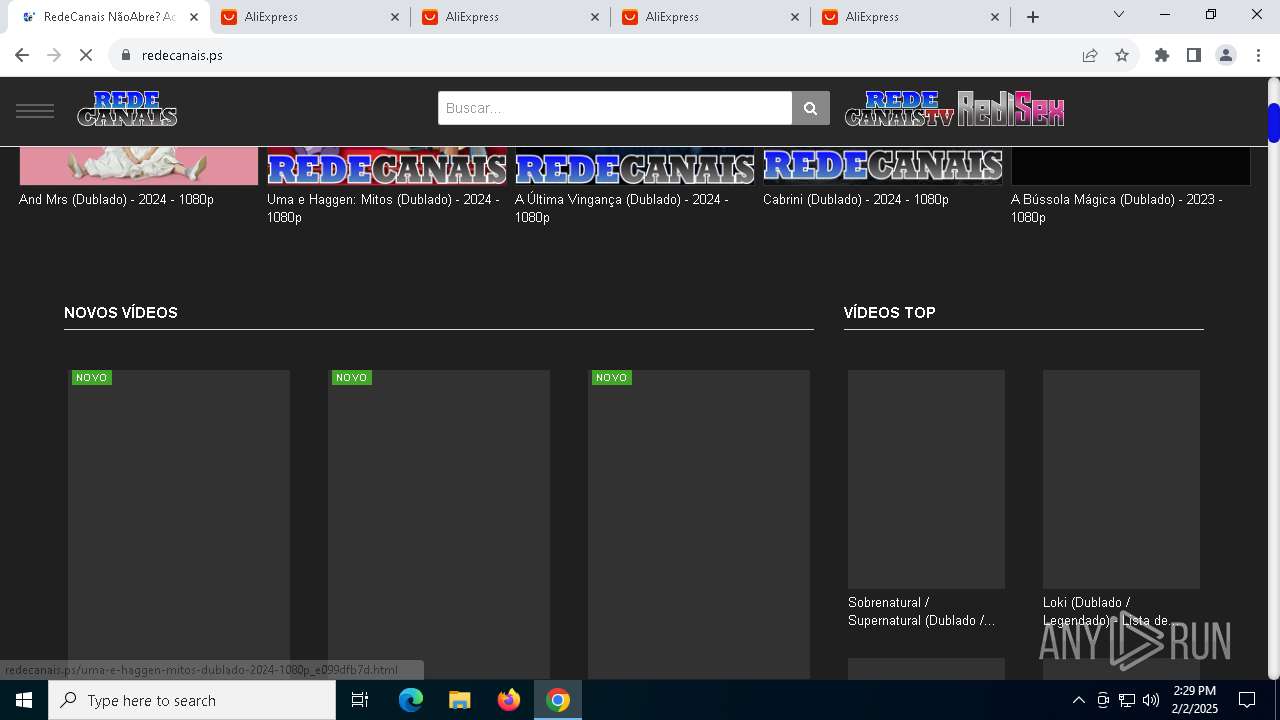The height and width of the screenshot is (720, 1280).
Task: Close the first AliExpress tab
Action: click(395, 17)
